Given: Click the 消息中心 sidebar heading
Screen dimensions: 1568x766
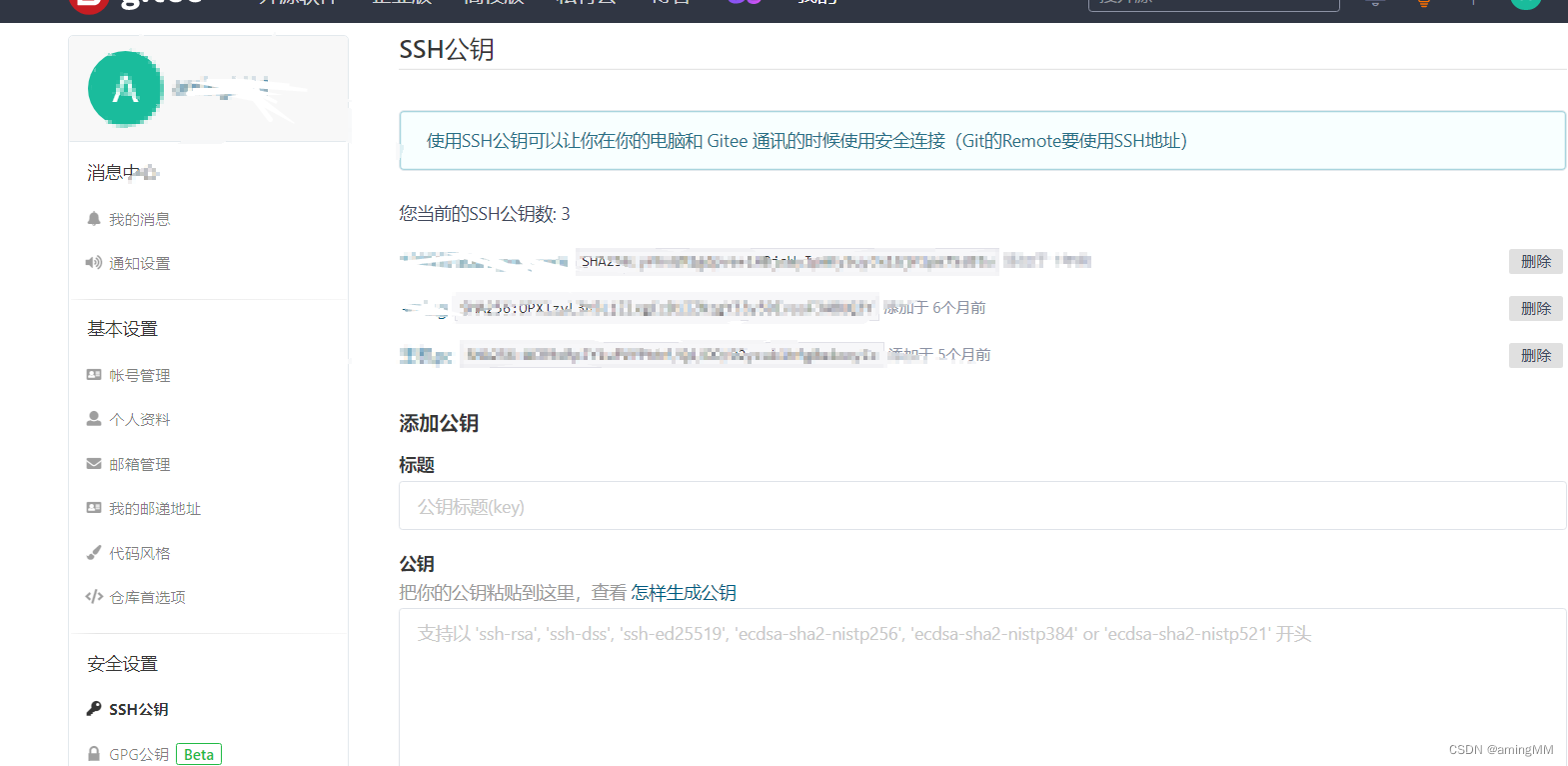Looking at the screenshot, I should 122,172.
